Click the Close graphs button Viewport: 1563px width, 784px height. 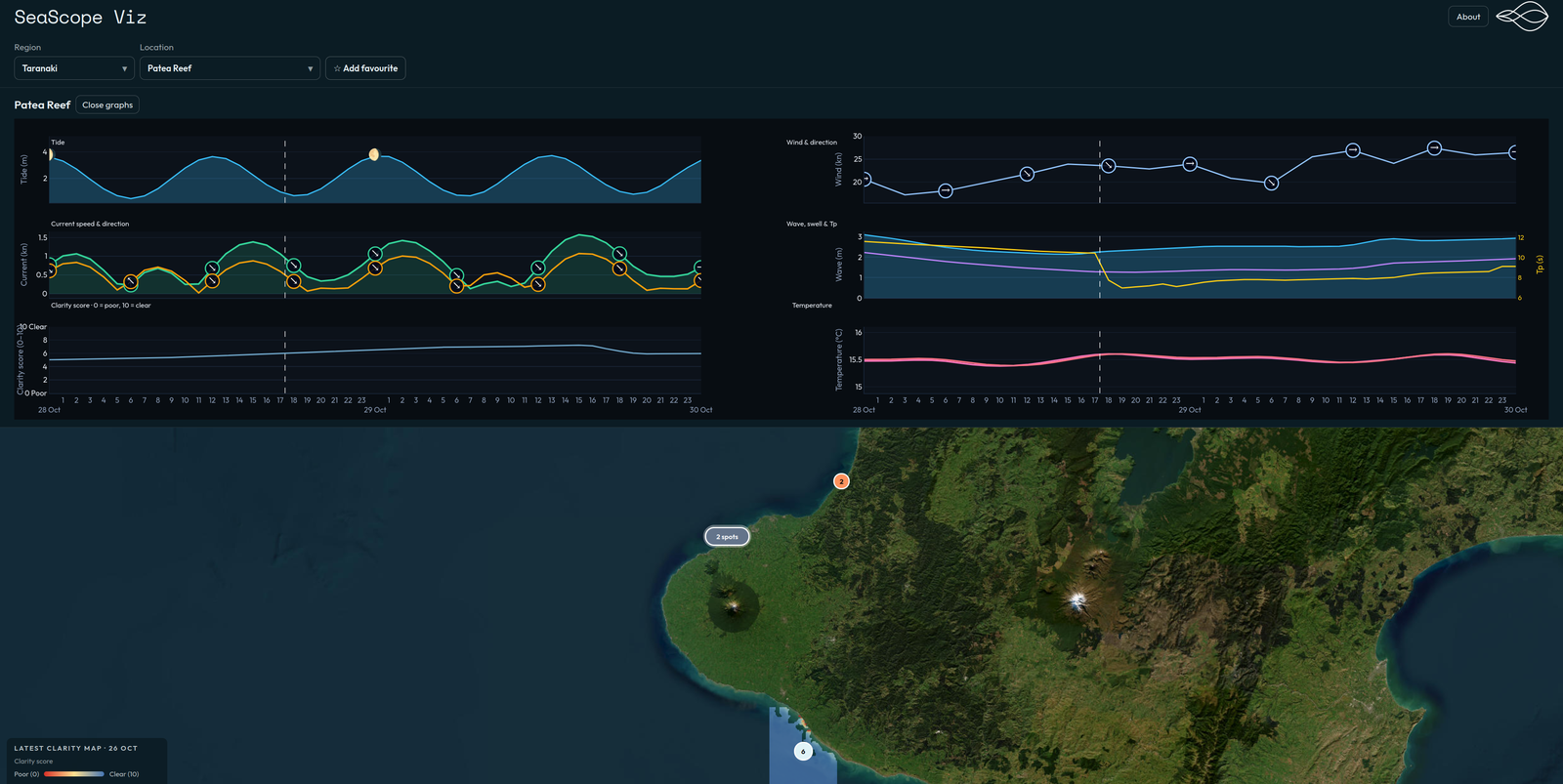coord(107,104)
